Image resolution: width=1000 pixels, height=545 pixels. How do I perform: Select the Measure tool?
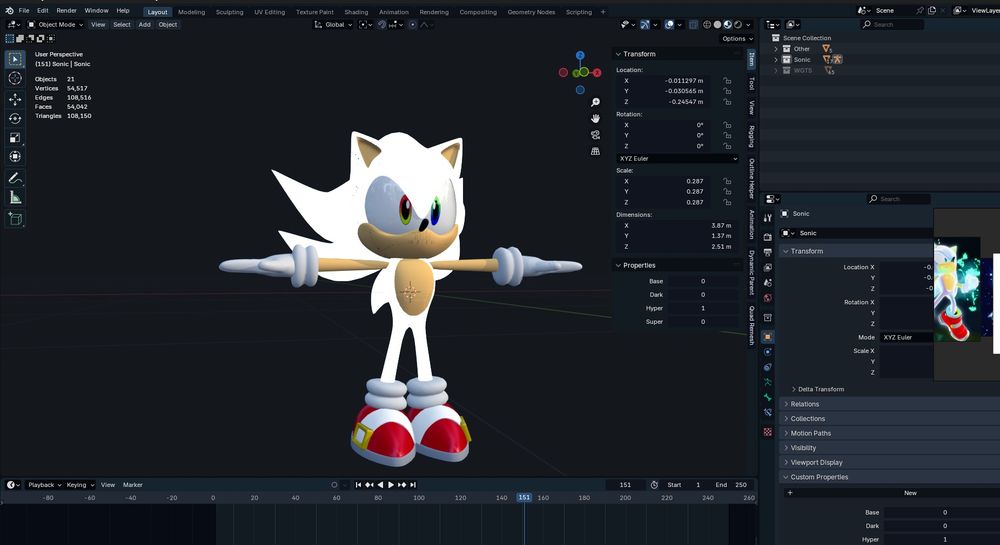(15, 198)
